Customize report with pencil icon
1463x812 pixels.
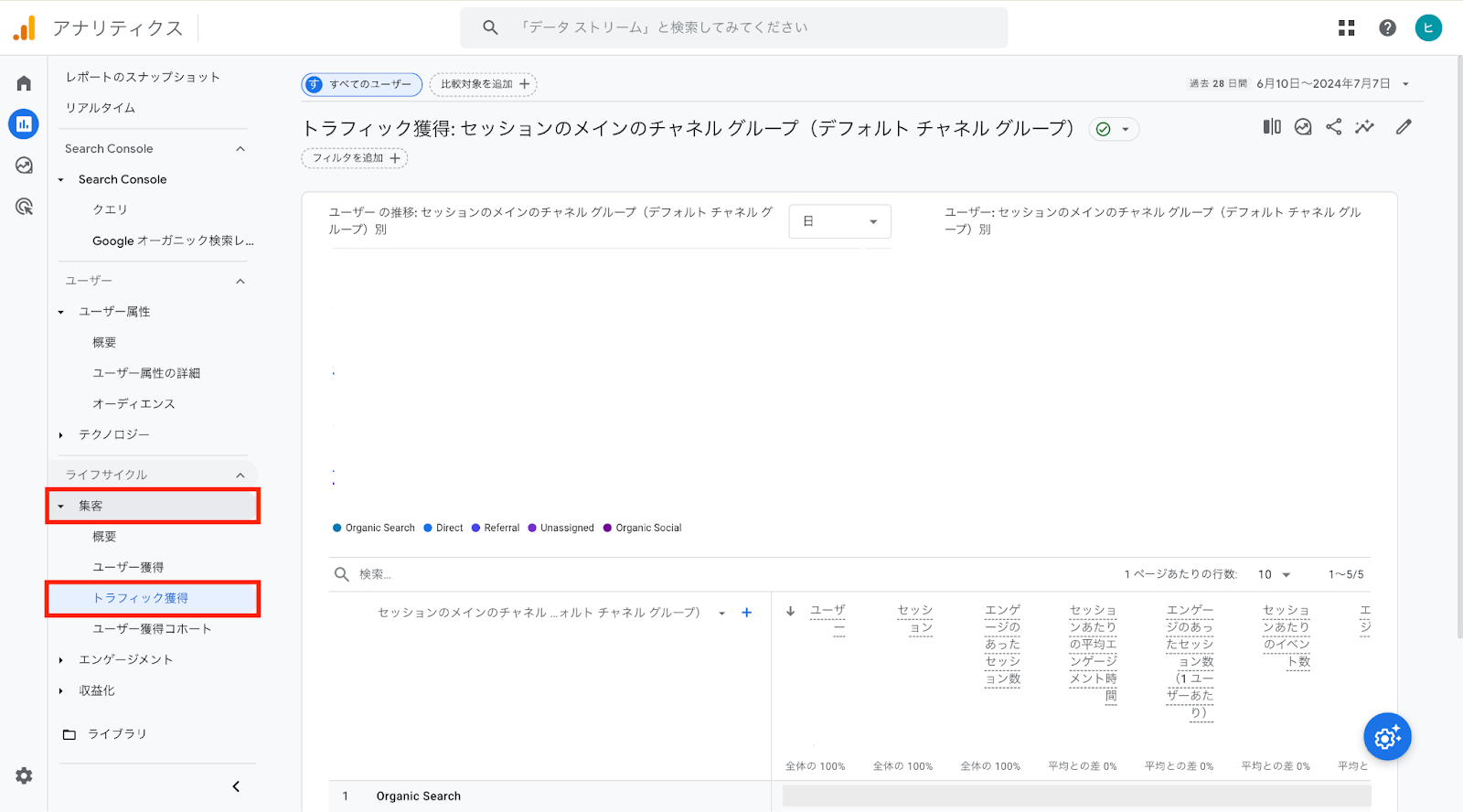tap(1404, 127)
